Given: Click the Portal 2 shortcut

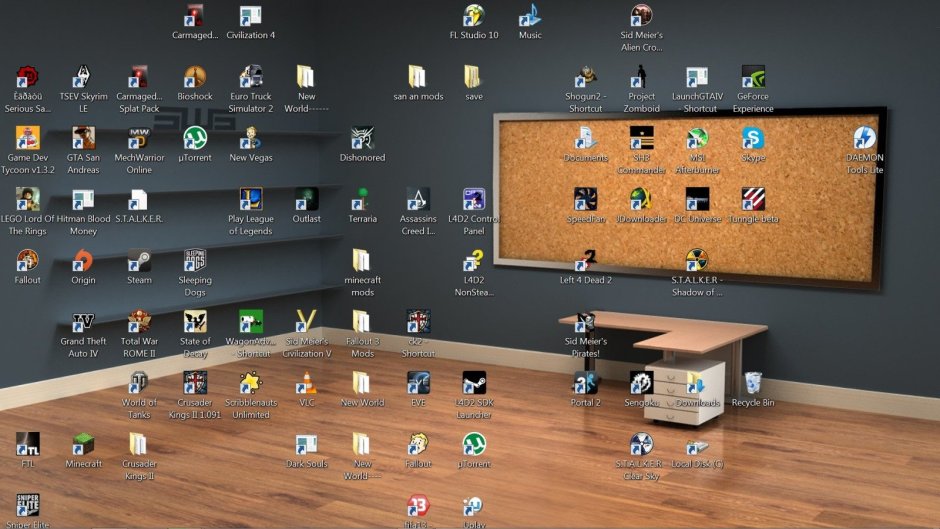Looking at the screenshot, I should (x=586, y=384).
